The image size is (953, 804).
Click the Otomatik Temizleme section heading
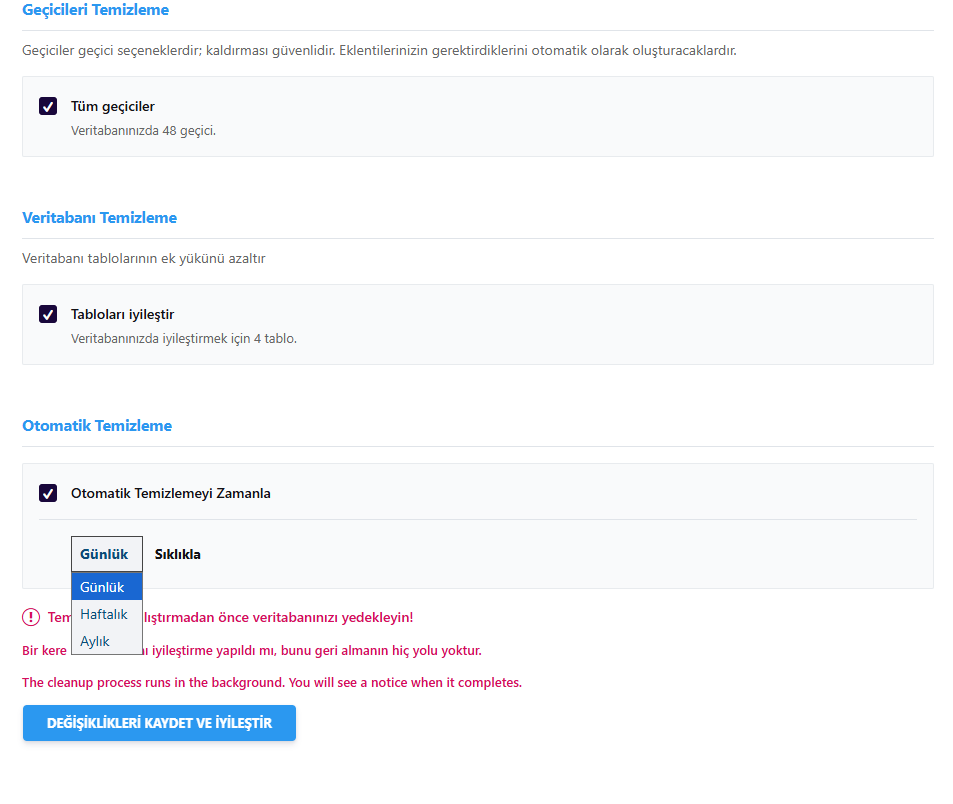(x=97, y=426)
